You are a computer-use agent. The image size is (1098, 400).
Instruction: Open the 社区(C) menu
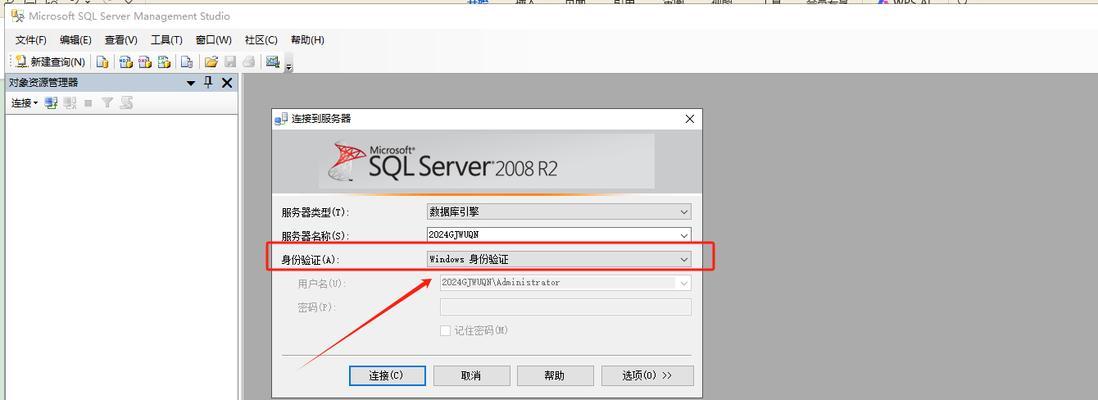tap(260, 40)
